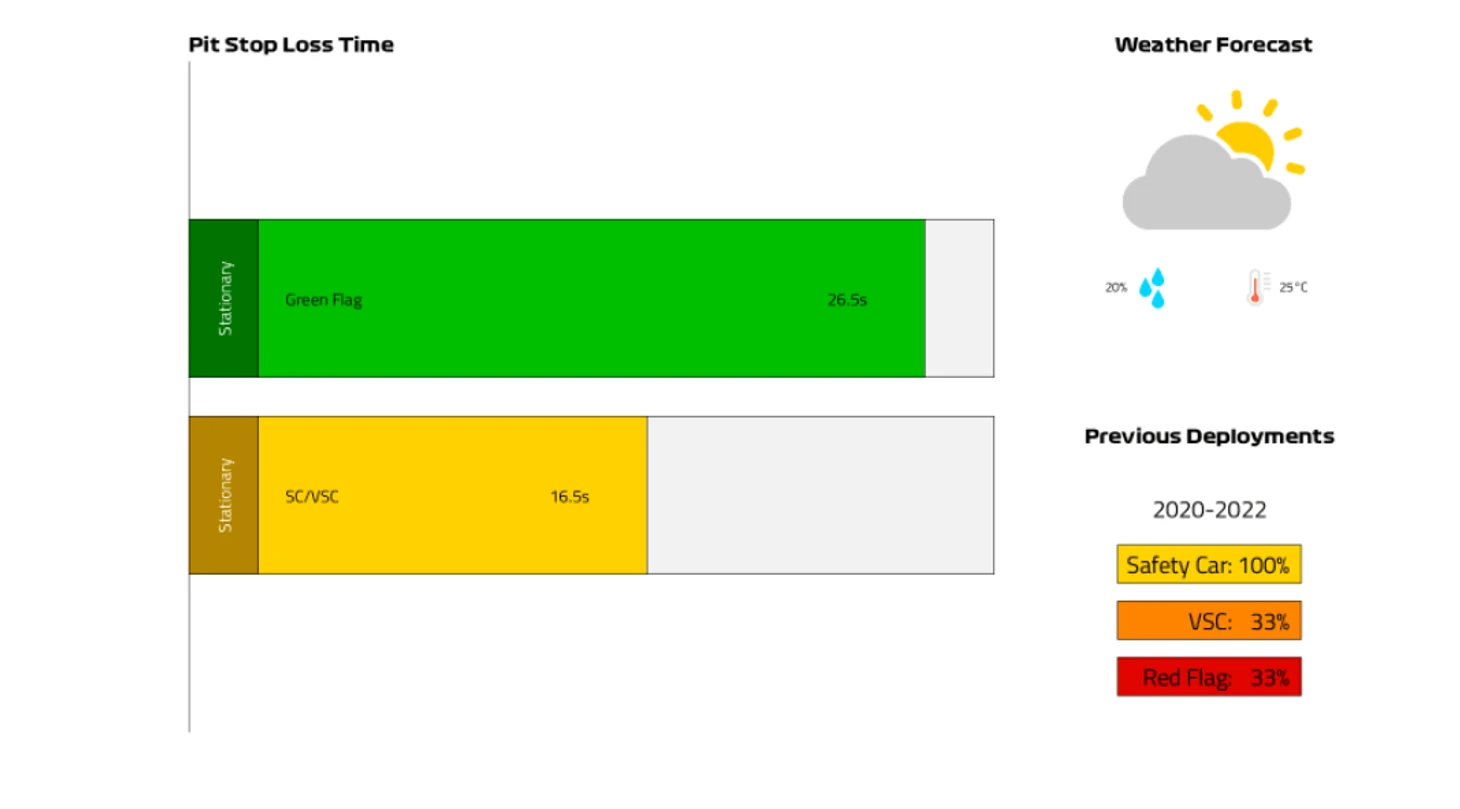Click the Red Flag: 33% box

(1208, 677)
